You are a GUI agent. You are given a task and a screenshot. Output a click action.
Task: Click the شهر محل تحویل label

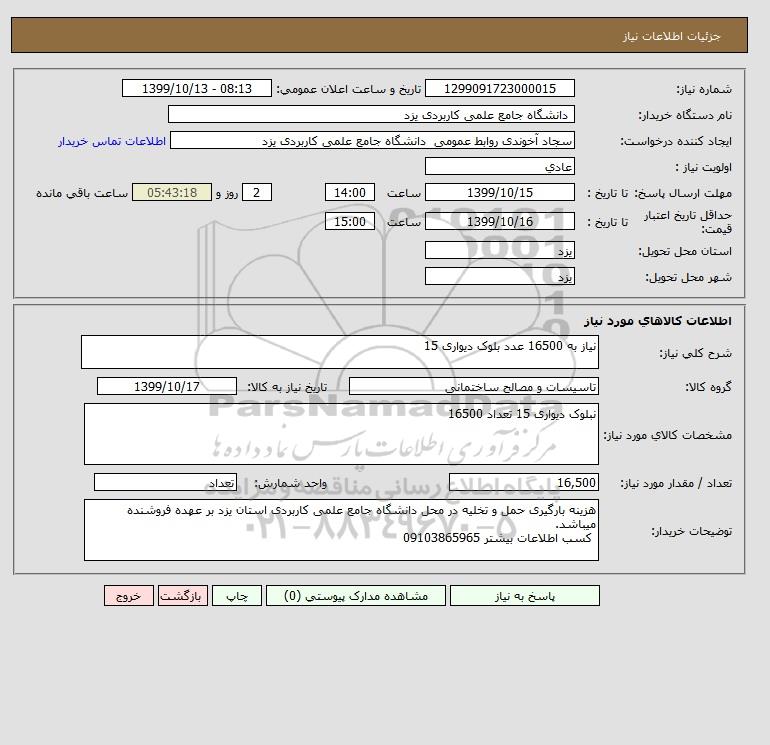pyautogui.click(x=688, y=277)
